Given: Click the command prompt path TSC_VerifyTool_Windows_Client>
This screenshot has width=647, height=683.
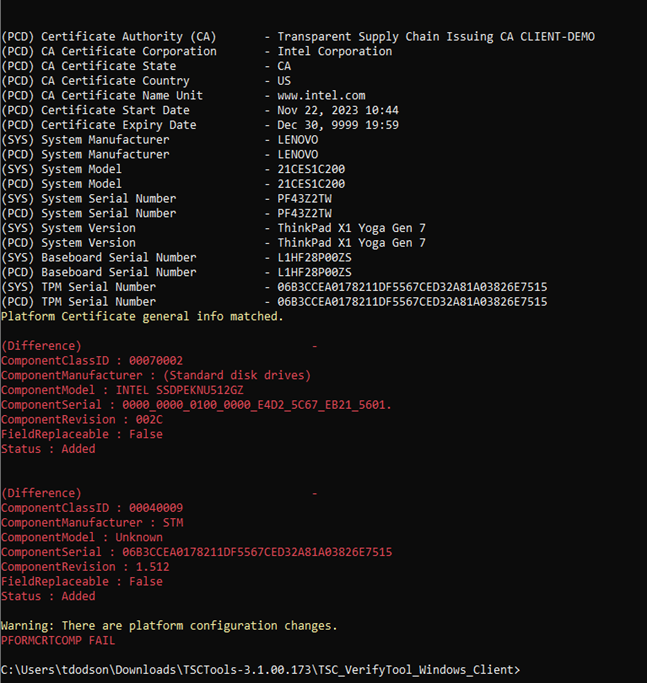Looking at the screenshot, I should click(x=261, y=670).
